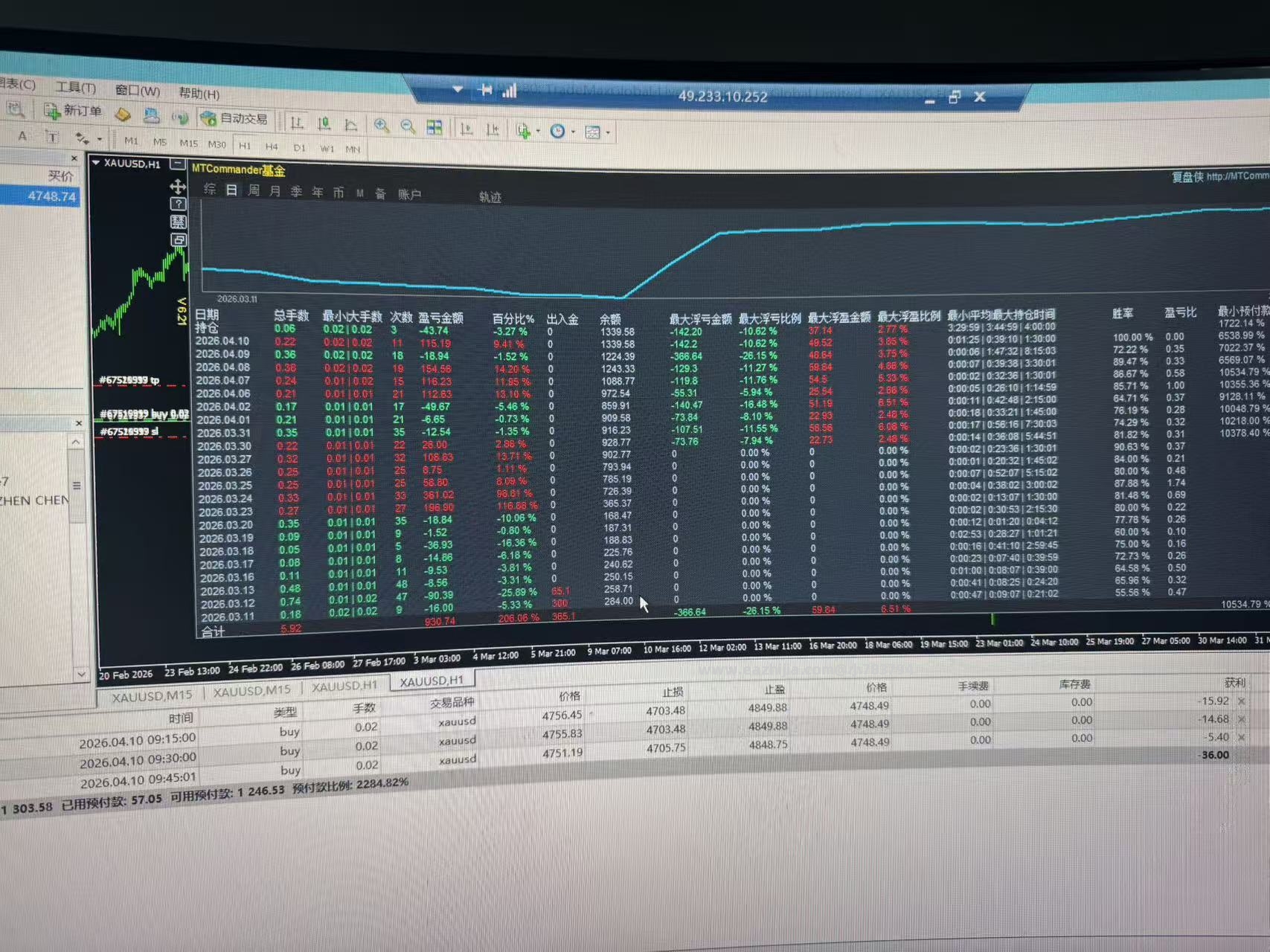The width and height of the screenshot is (1270, 952).
Task: Click the periodicity clock icon
Action: (x=557, y=132)
